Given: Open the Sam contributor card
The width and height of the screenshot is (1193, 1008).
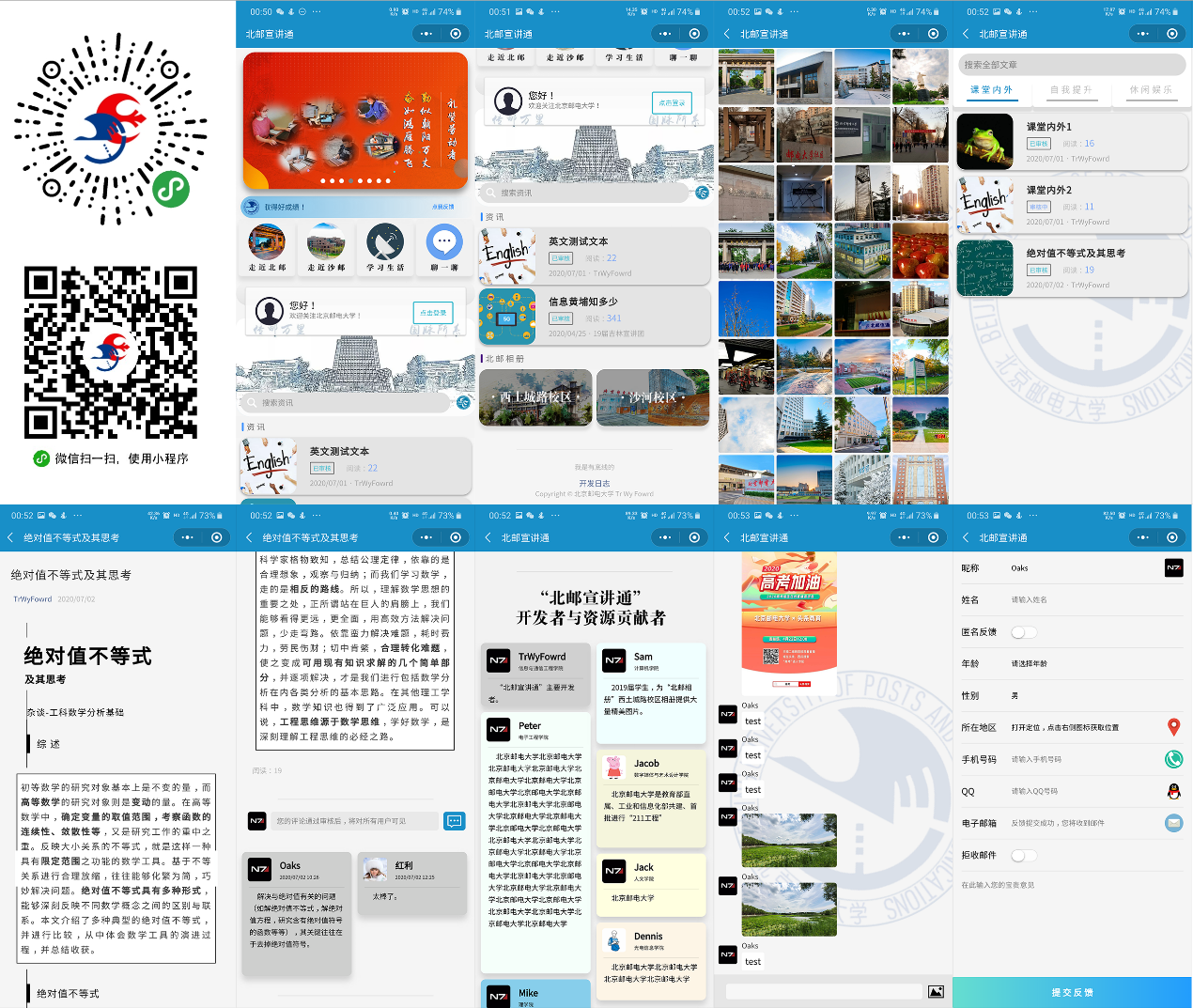Looking at the screenshot, I should pos(651,692).
